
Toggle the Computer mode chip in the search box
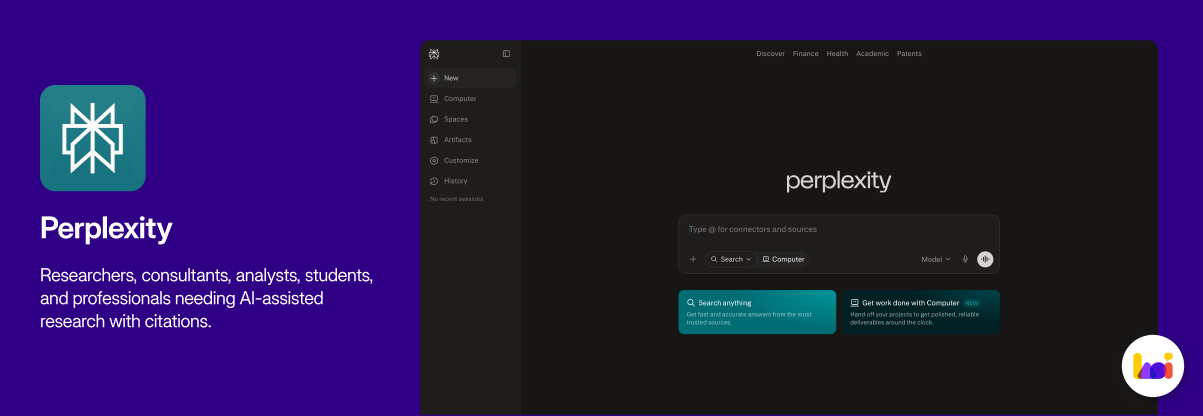tap(783, 259)
